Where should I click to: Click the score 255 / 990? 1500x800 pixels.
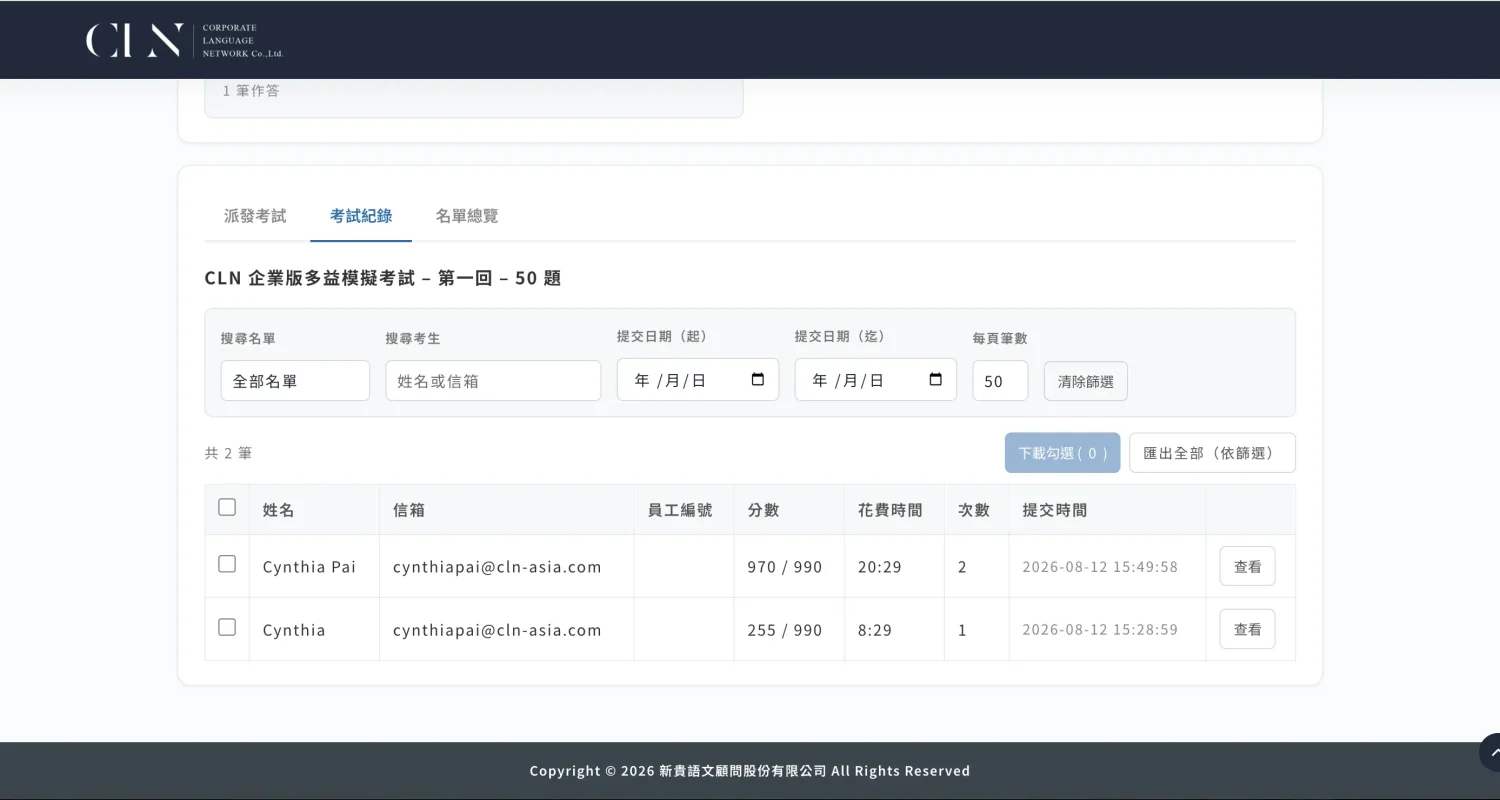click(785, 630)
